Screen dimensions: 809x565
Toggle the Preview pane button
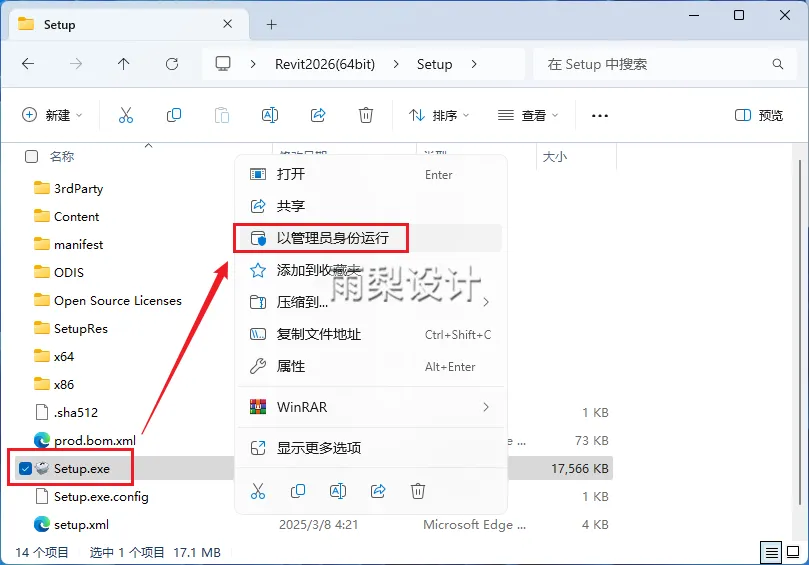758,115
